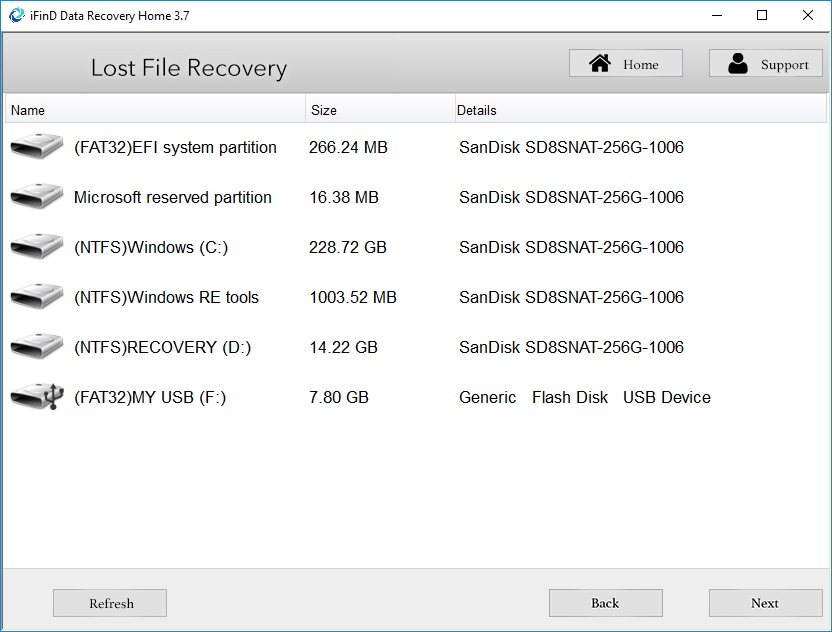Select "Microsoft reserved partition" row

(415, 197)
